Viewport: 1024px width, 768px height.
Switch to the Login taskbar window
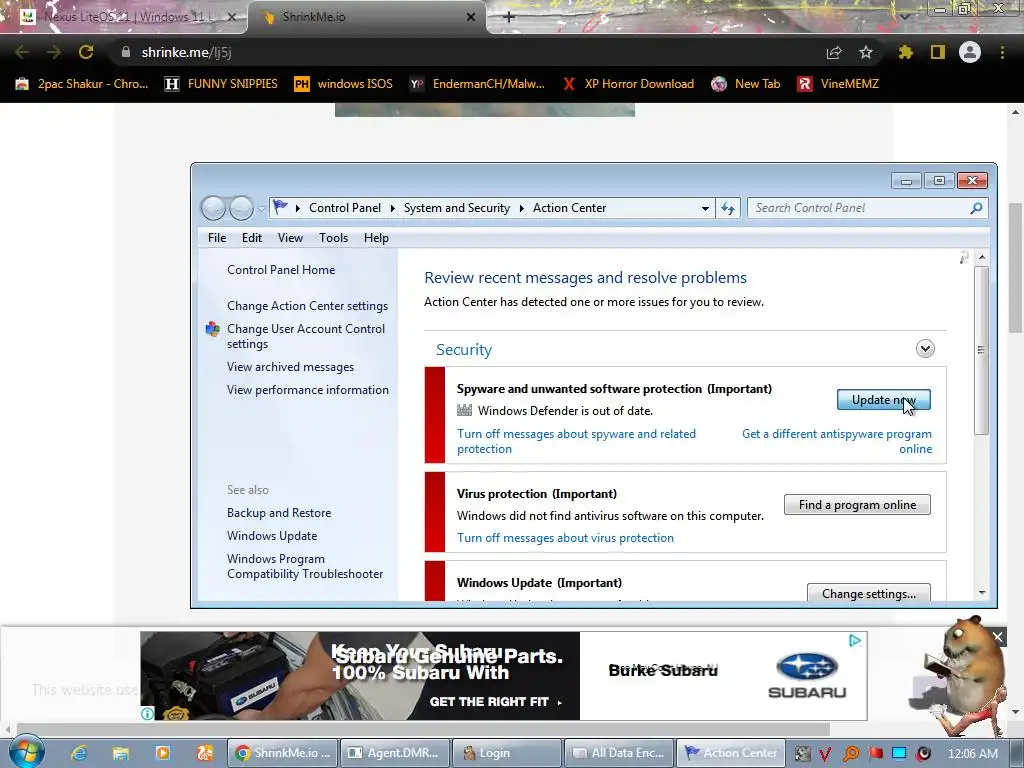pos(507,753)
